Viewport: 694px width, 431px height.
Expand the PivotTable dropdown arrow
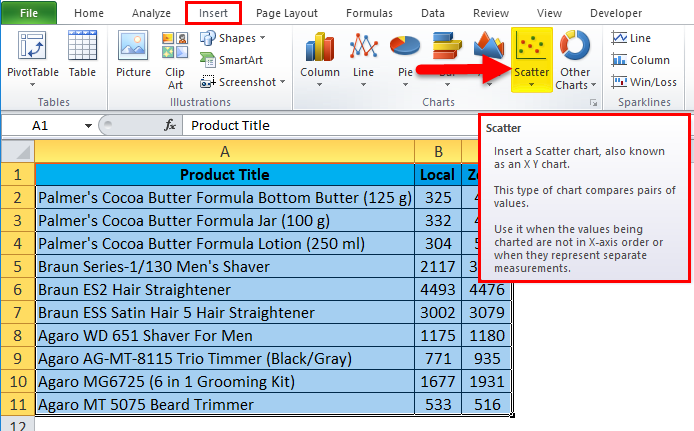[x=32, y=85]
